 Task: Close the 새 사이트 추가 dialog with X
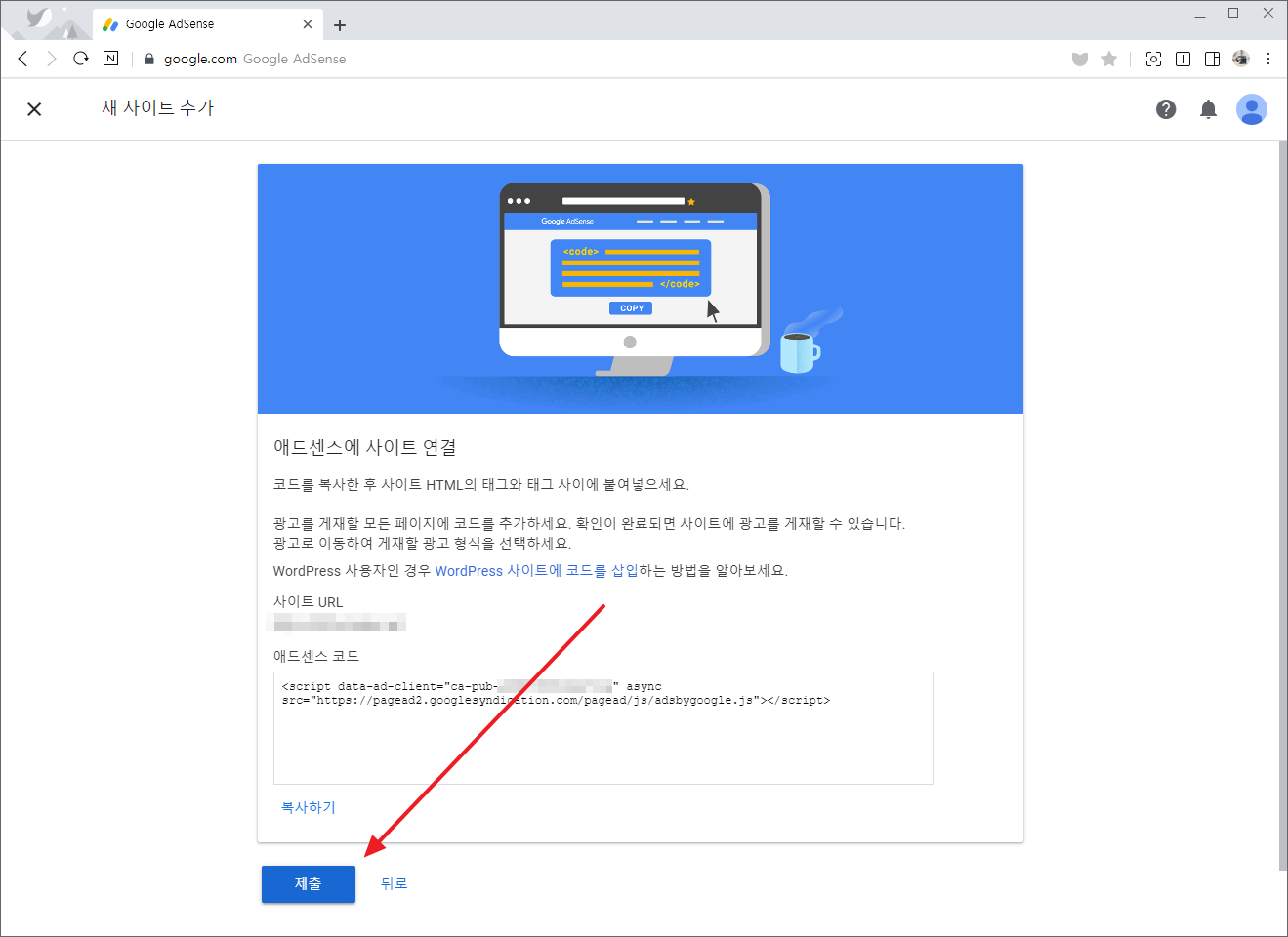tap(34, 109)
